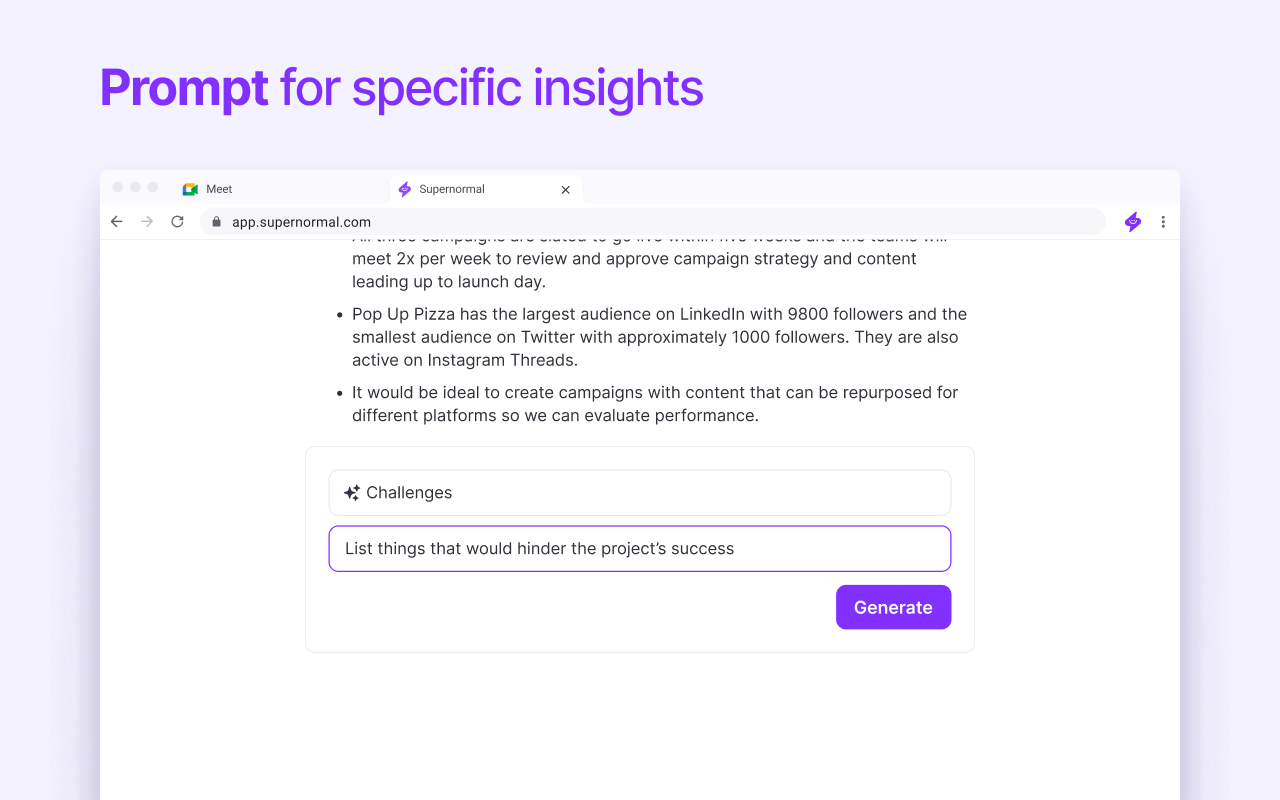Click the browser forward arrow
Viewport: 1280px width, 800px height.
(x=147, y=222)
